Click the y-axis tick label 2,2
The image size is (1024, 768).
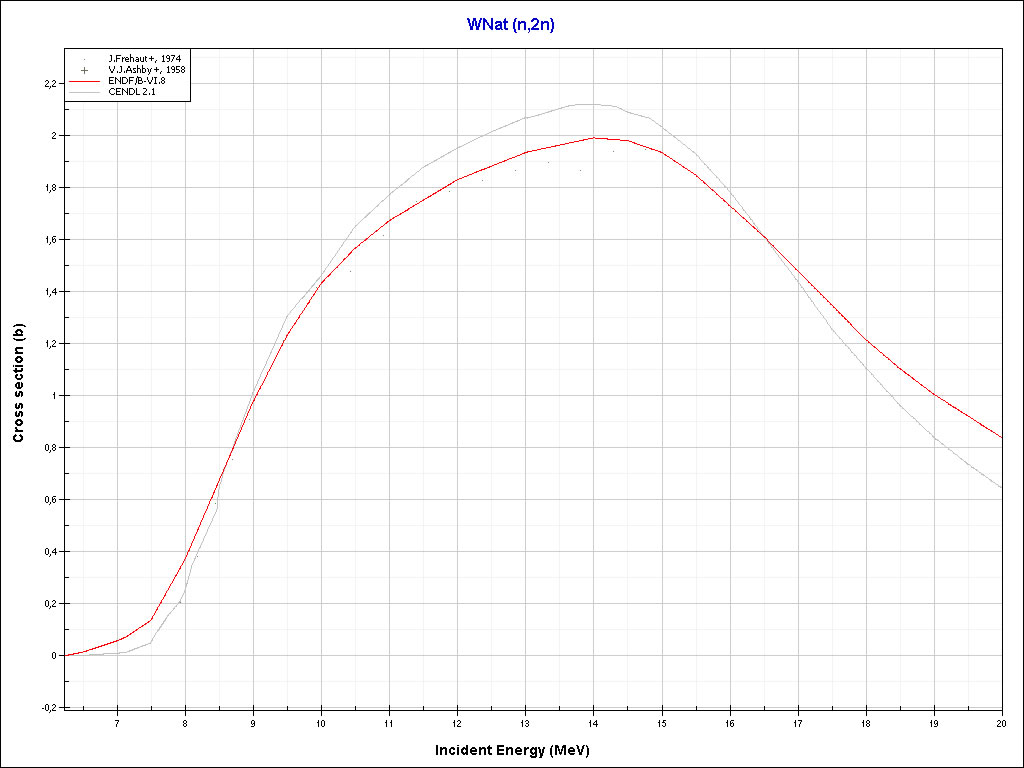point(50,84)
